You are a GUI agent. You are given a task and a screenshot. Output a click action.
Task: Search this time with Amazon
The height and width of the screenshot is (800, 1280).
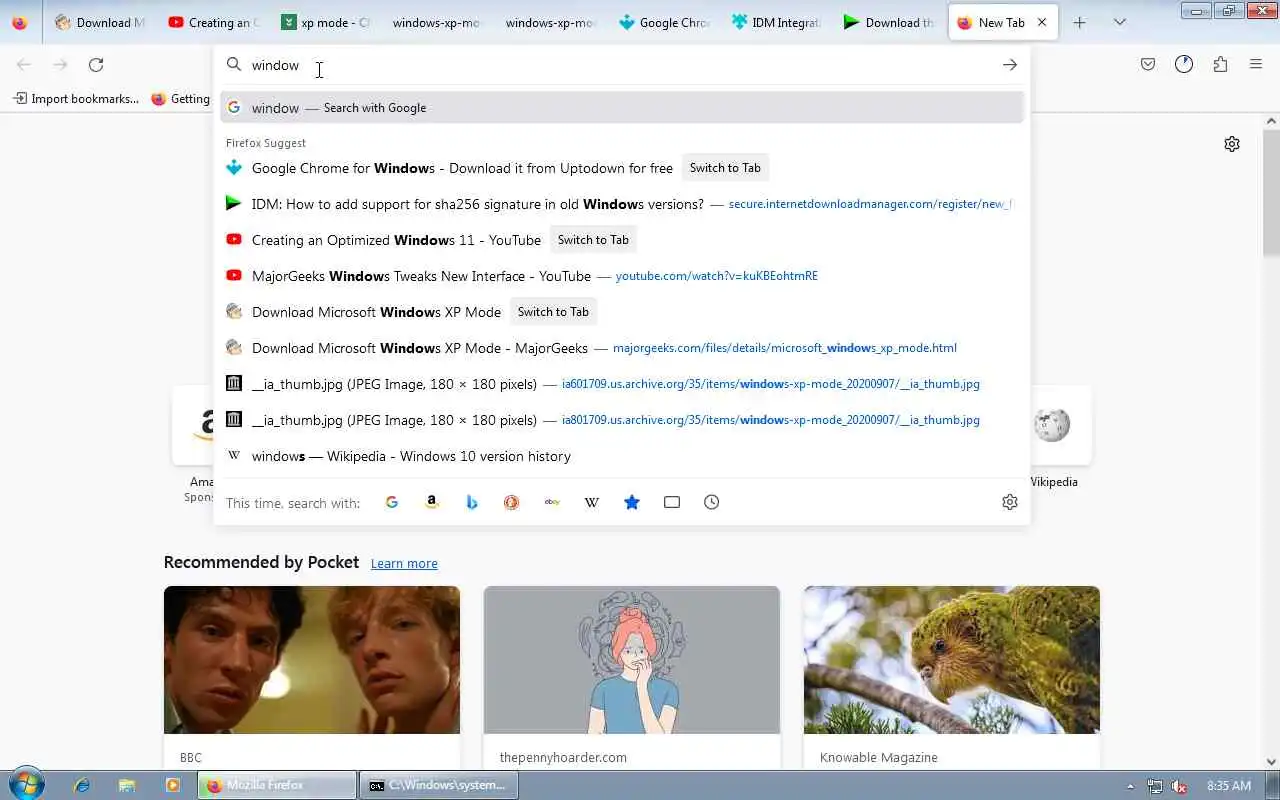coord(432,502)
